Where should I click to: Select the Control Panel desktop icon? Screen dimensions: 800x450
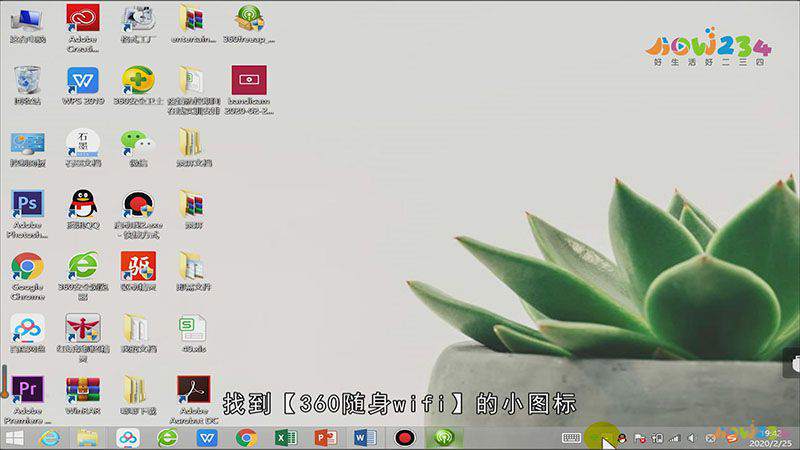coord(28,148)
